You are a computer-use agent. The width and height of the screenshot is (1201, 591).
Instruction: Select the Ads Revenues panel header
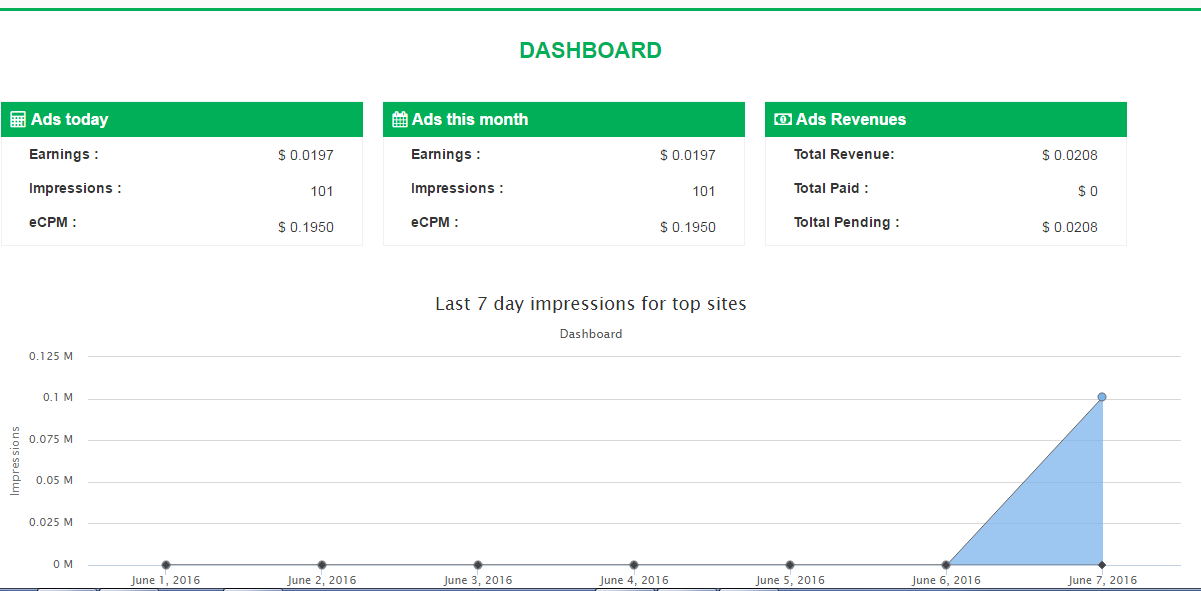(946, 119)
